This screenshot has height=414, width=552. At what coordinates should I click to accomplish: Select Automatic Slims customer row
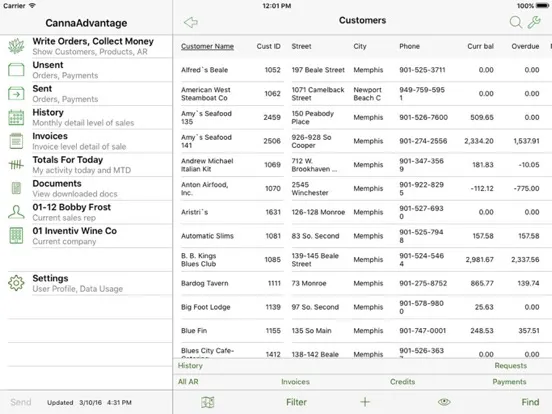[x=363, y=236]
